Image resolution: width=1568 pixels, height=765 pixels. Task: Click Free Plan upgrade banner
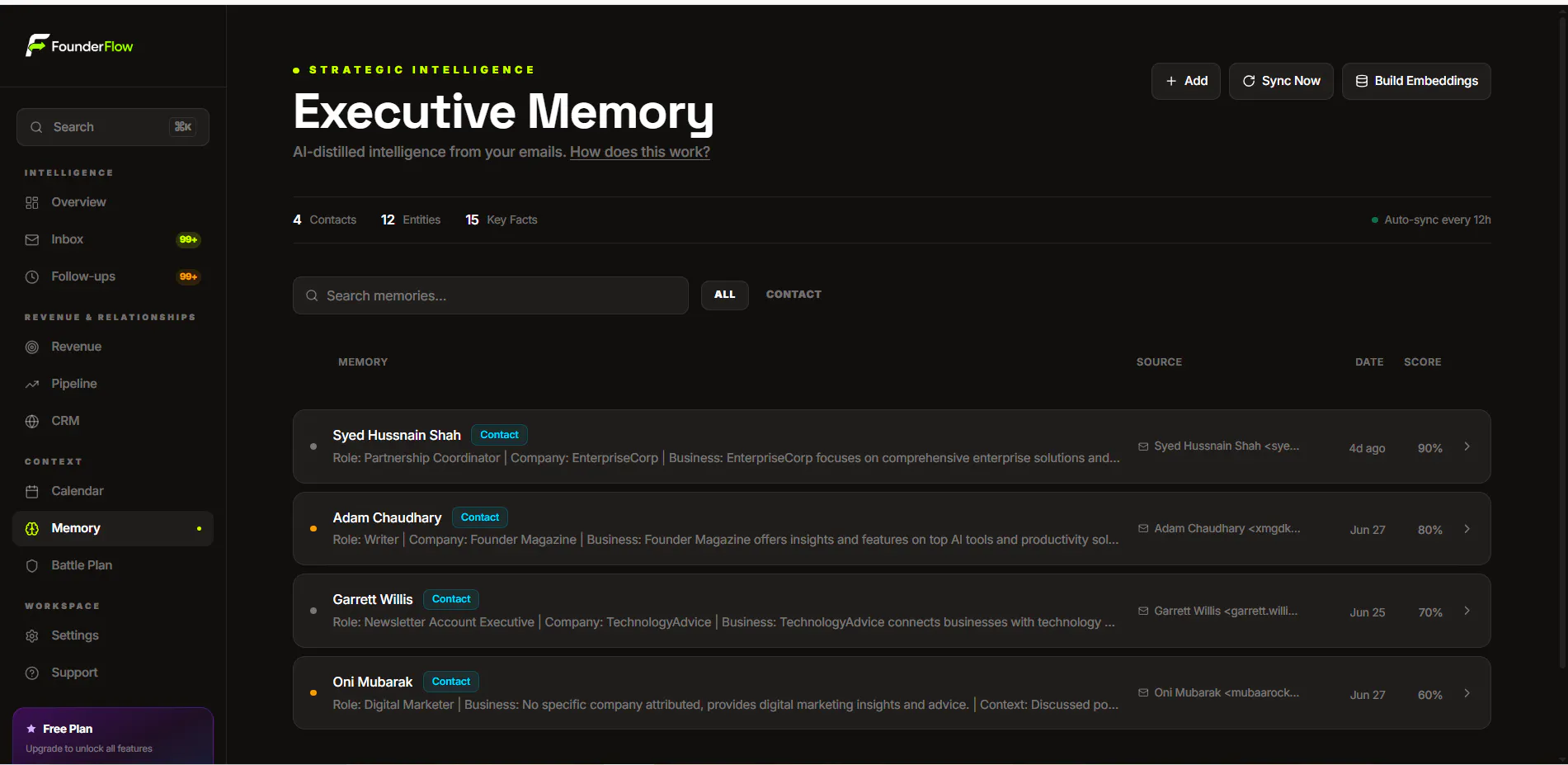[113, 737]
